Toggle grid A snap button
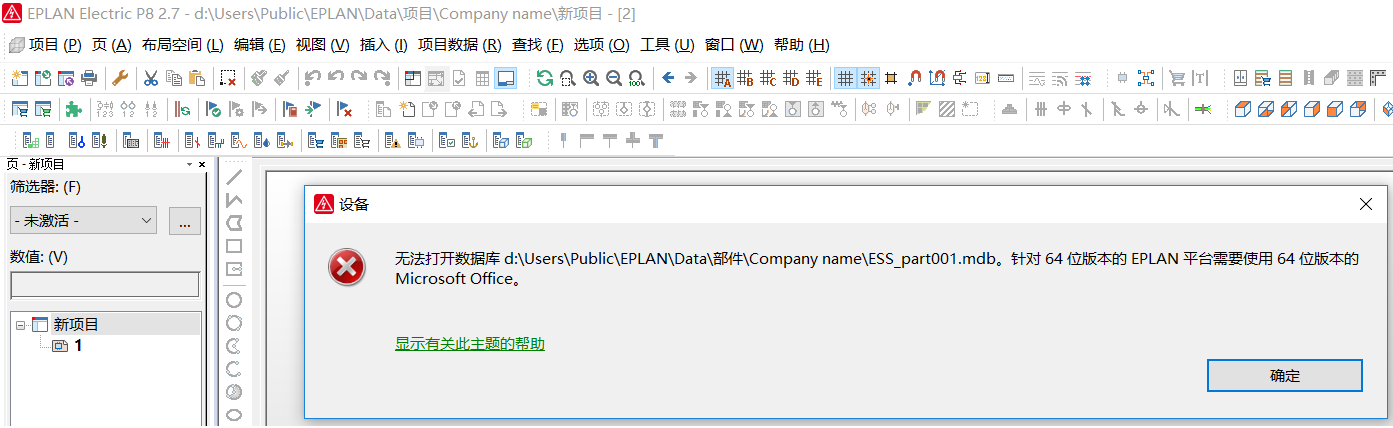 coord(721,78)
